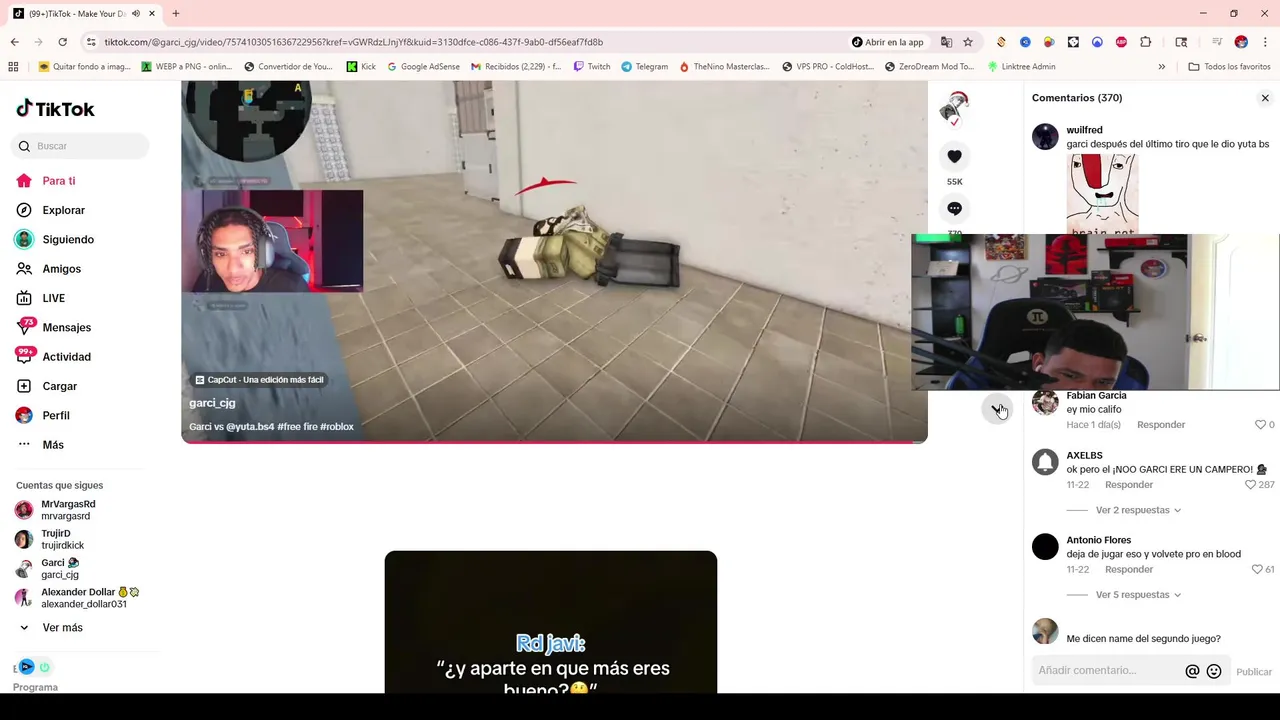Go to next video with down arrow
The height and width of the screenshot is (720, 1280).
[x=998, y=409]
